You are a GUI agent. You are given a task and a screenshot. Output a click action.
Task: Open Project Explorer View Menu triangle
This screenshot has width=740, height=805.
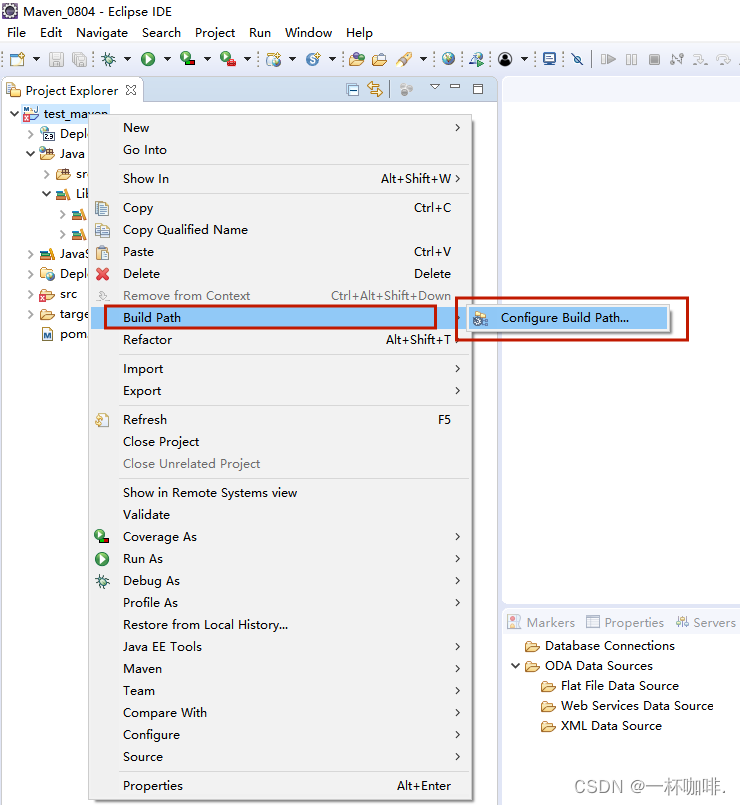coord(435,87)
